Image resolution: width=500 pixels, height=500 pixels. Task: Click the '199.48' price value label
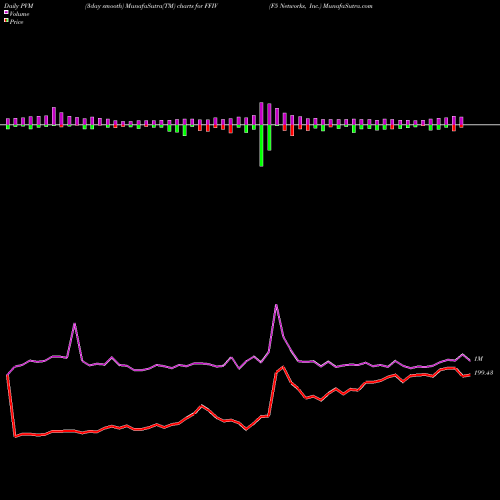tap(483, 373)
